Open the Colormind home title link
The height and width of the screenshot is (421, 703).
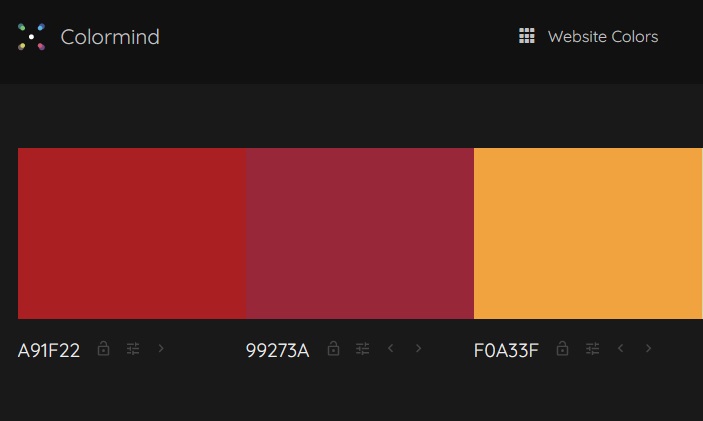(110, 37)
